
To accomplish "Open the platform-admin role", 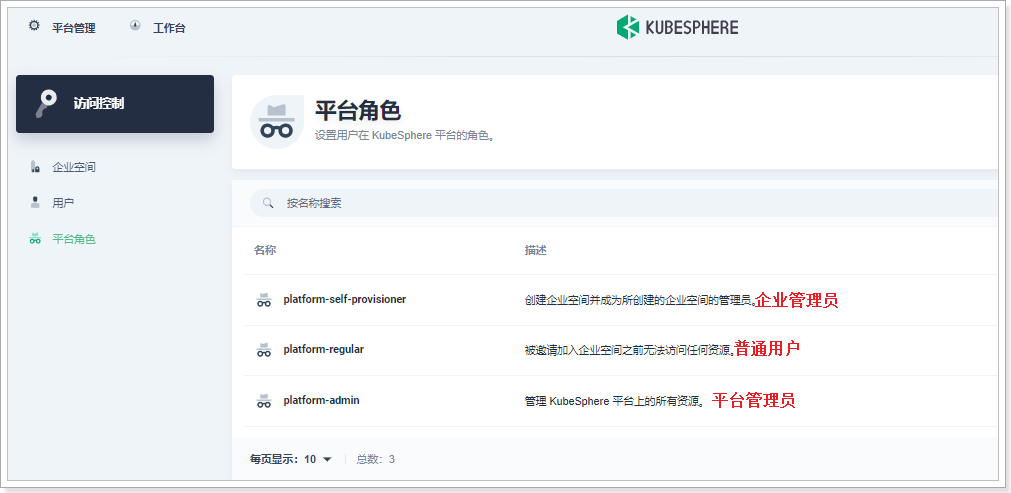I will (321, 400).
